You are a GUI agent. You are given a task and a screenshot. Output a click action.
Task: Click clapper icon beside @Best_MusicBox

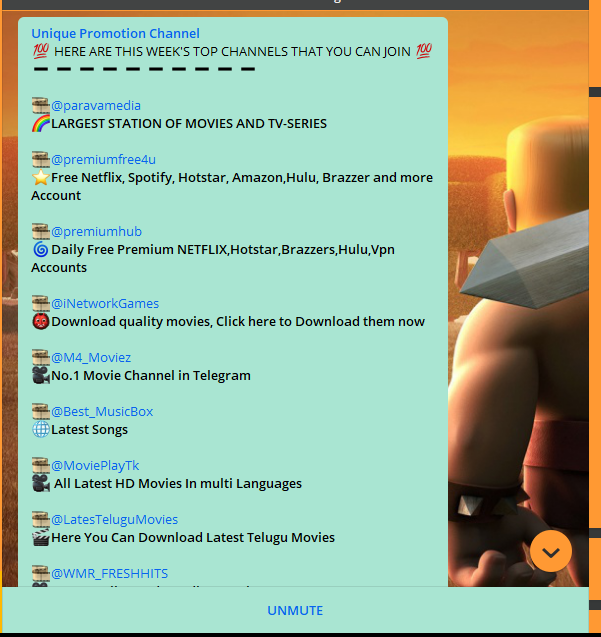[41, 412]
